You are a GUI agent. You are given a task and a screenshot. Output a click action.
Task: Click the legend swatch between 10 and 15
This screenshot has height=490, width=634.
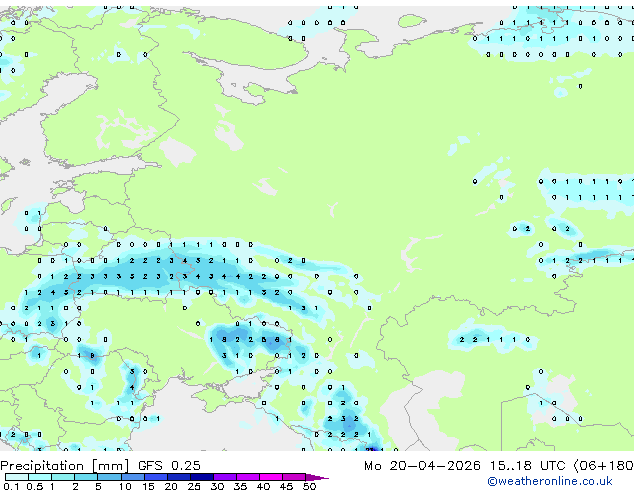132,477
